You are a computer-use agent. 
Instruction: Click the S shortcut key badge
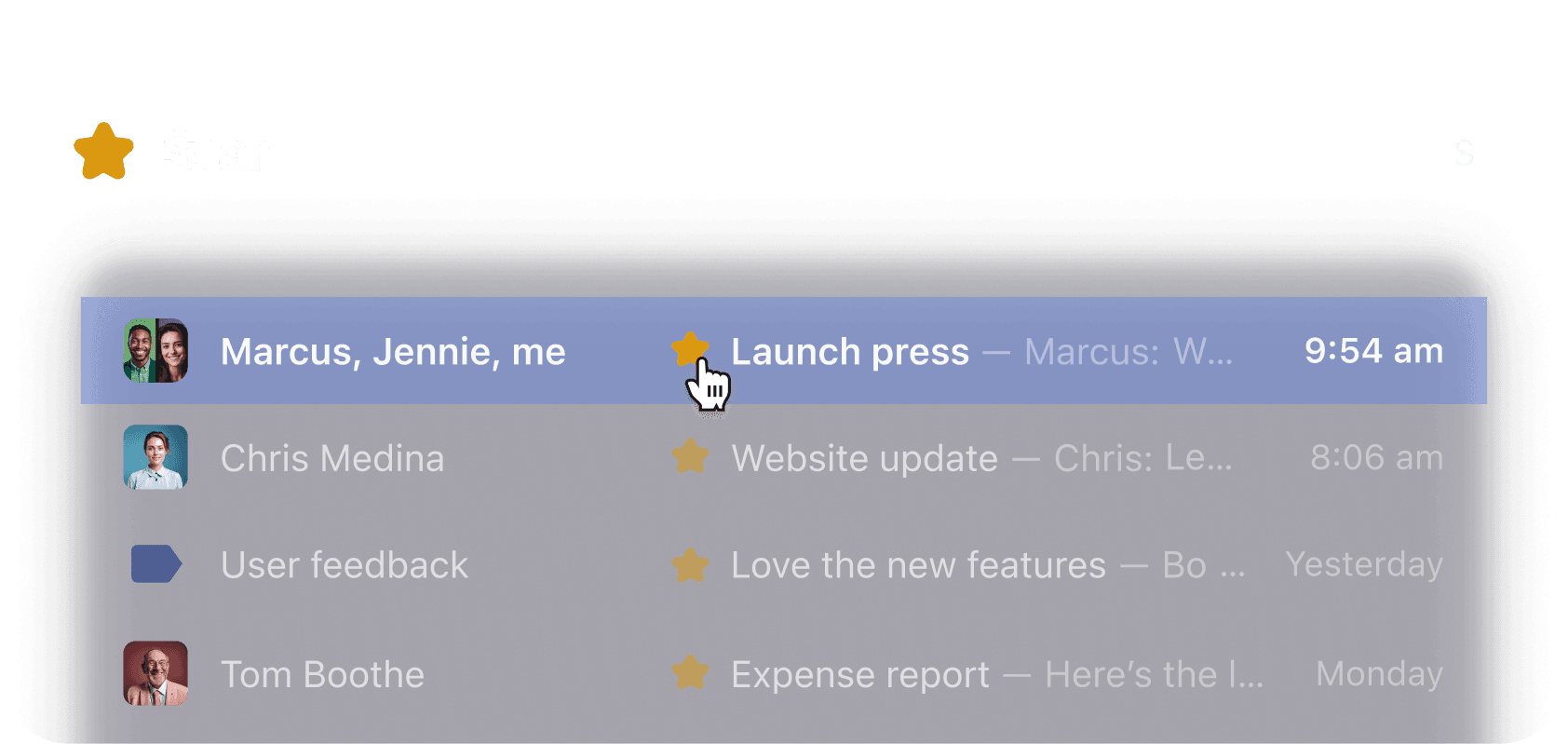pyautogui.click(x=1464, y=153)
